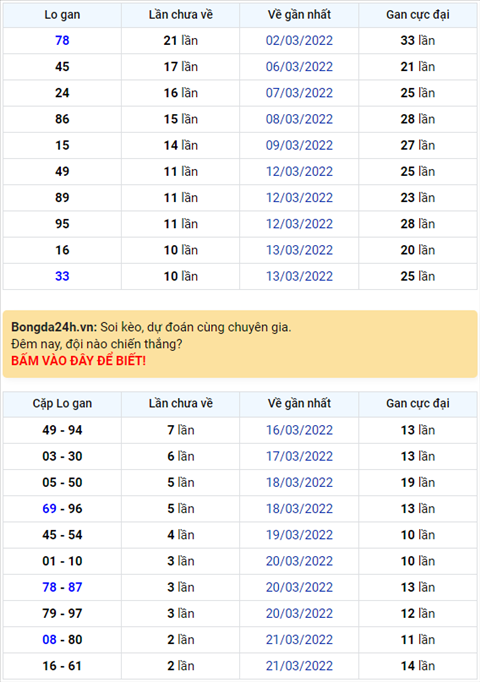Select the '27 lần' cell

point(418,145)
